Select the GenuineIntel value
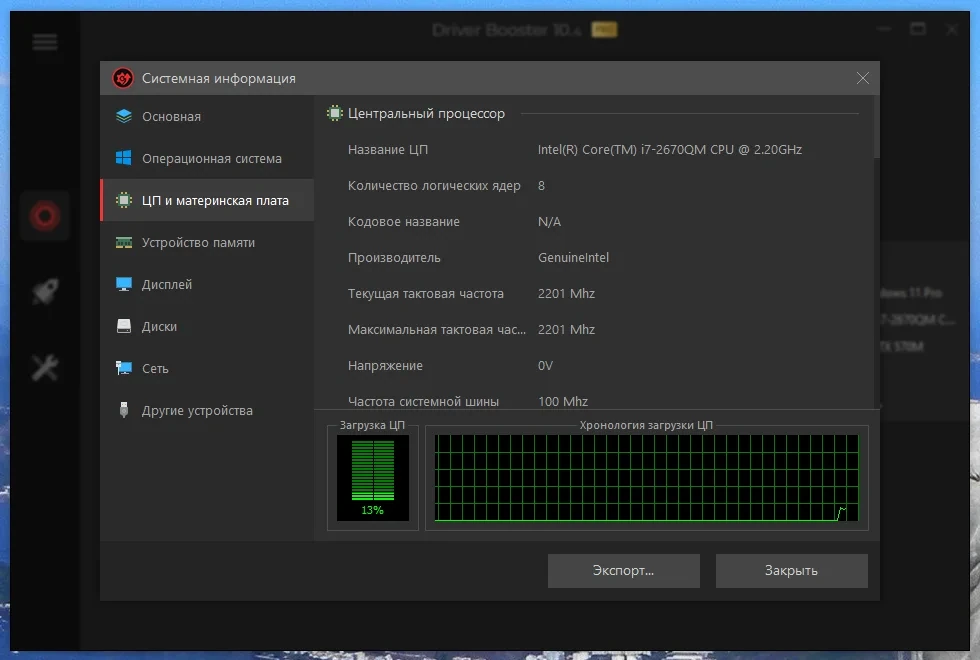Viewport: 980px width, 660px height. click(x=573, y=258)
